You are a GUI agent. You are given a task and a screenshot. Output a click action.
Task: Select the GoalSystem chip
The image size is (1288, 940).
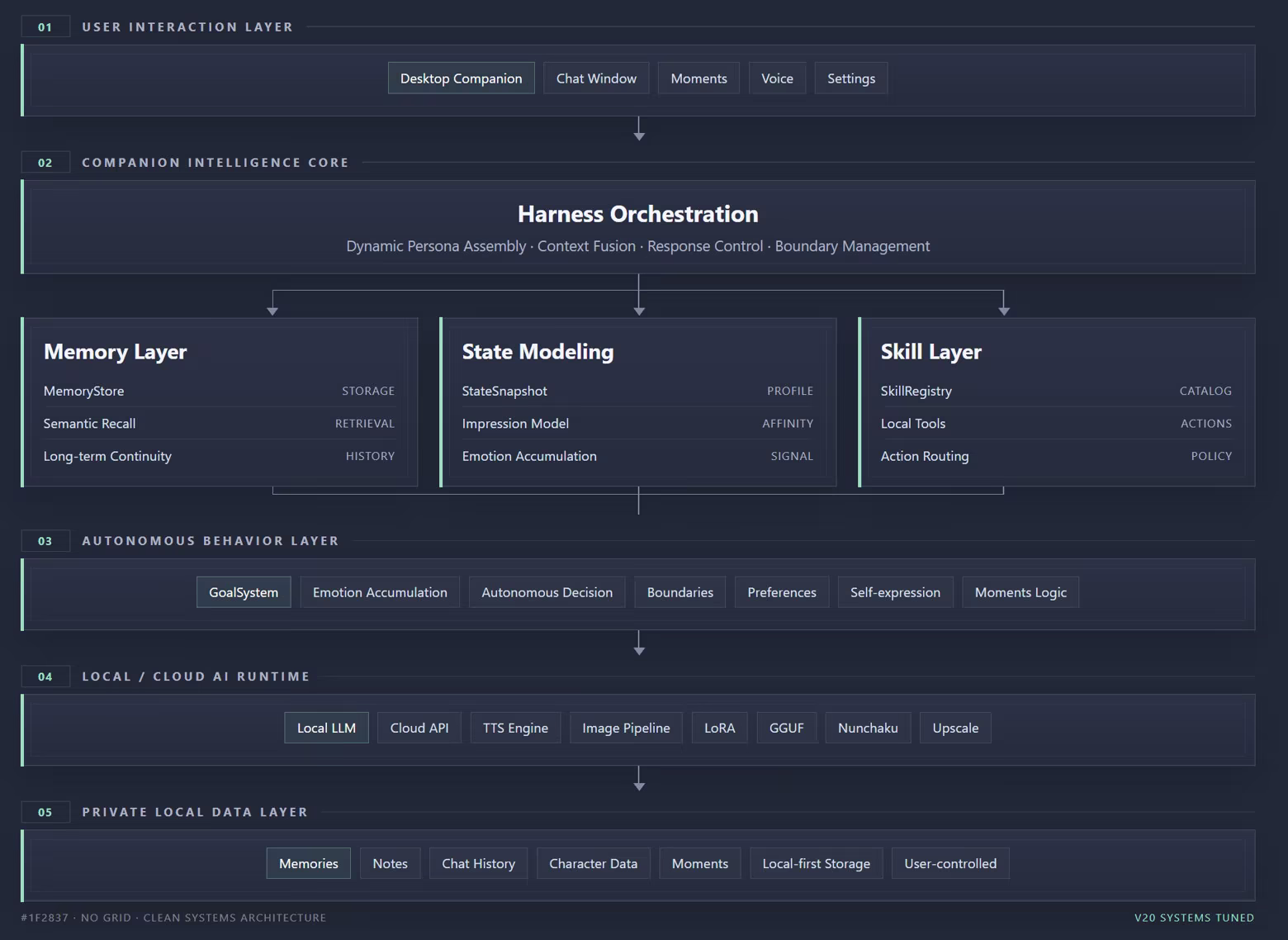244,592
